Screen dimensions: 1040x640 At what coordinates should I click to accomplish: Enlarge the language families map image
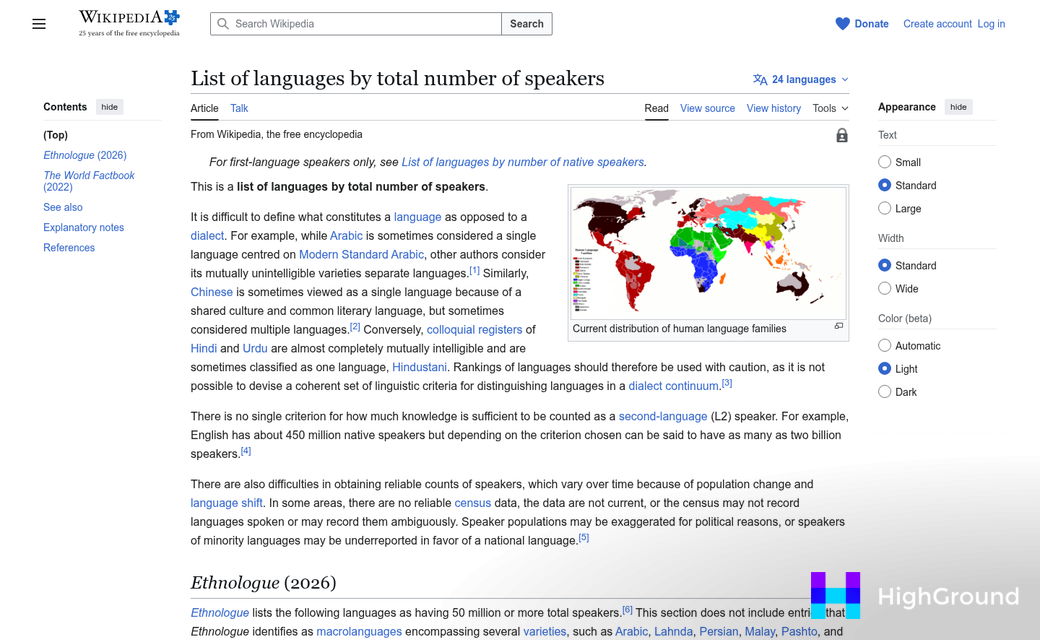pyautogui.click(x=838, y=326)
